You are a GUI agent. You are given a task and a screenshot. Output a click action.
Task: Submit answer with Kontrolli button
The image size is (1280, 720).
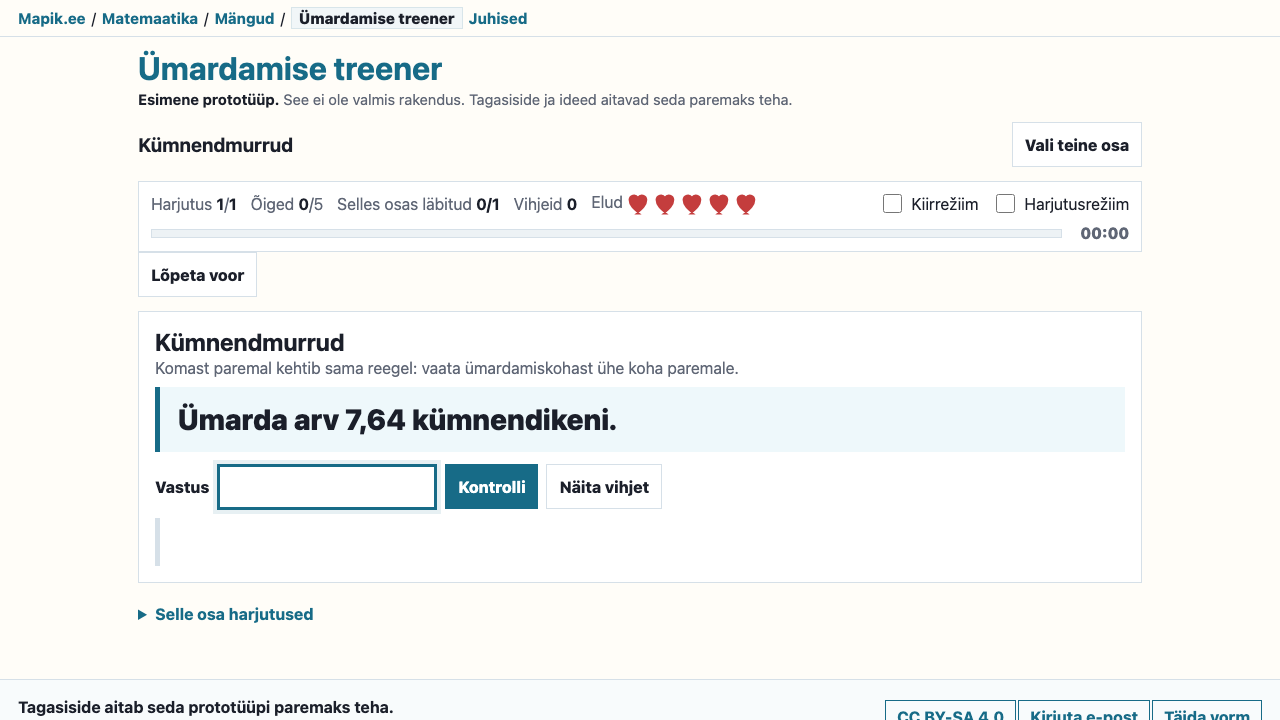pyautogui.click(x=492, y=487)
